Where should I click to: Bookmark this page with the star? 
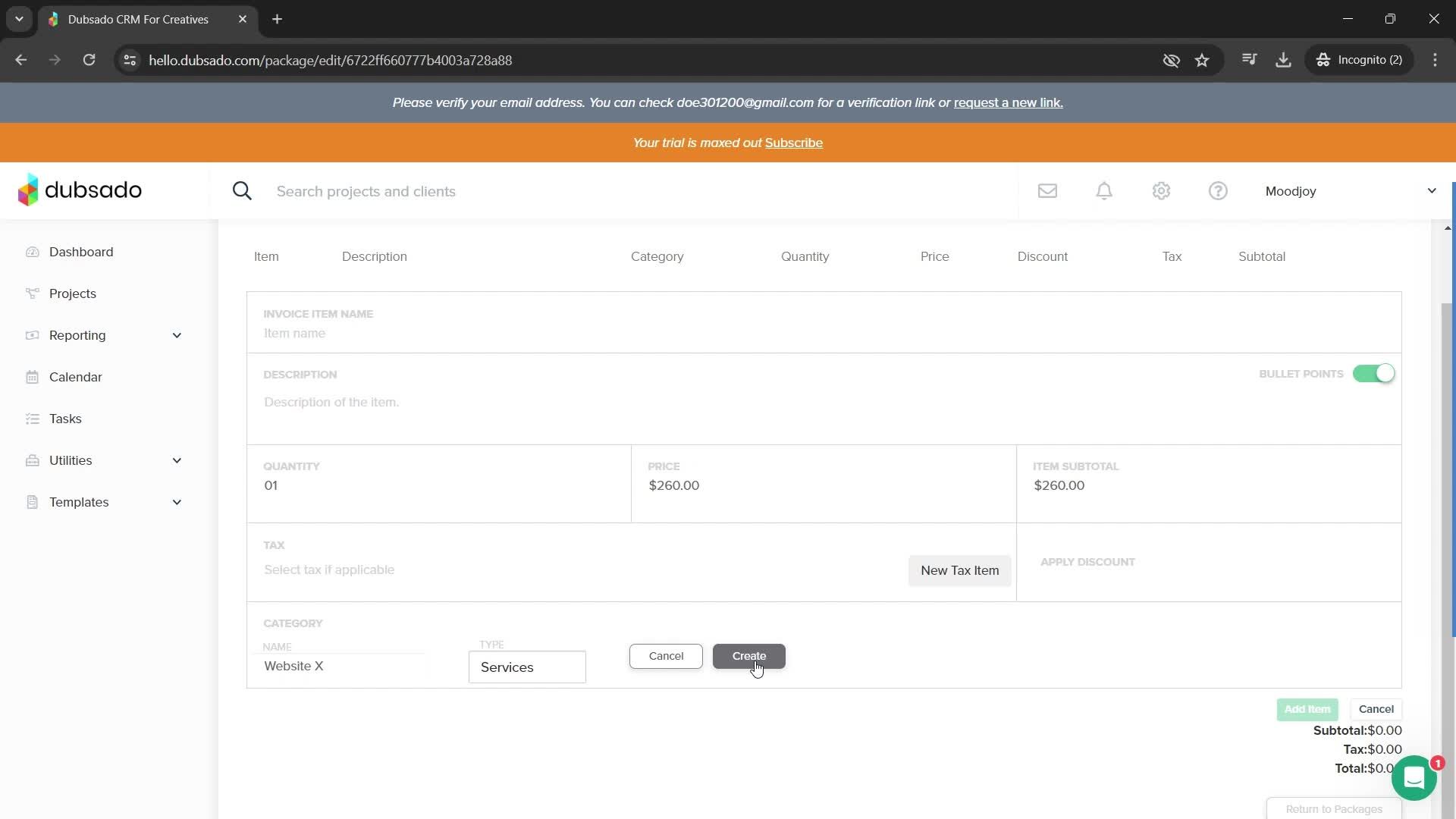point(1202,60)
